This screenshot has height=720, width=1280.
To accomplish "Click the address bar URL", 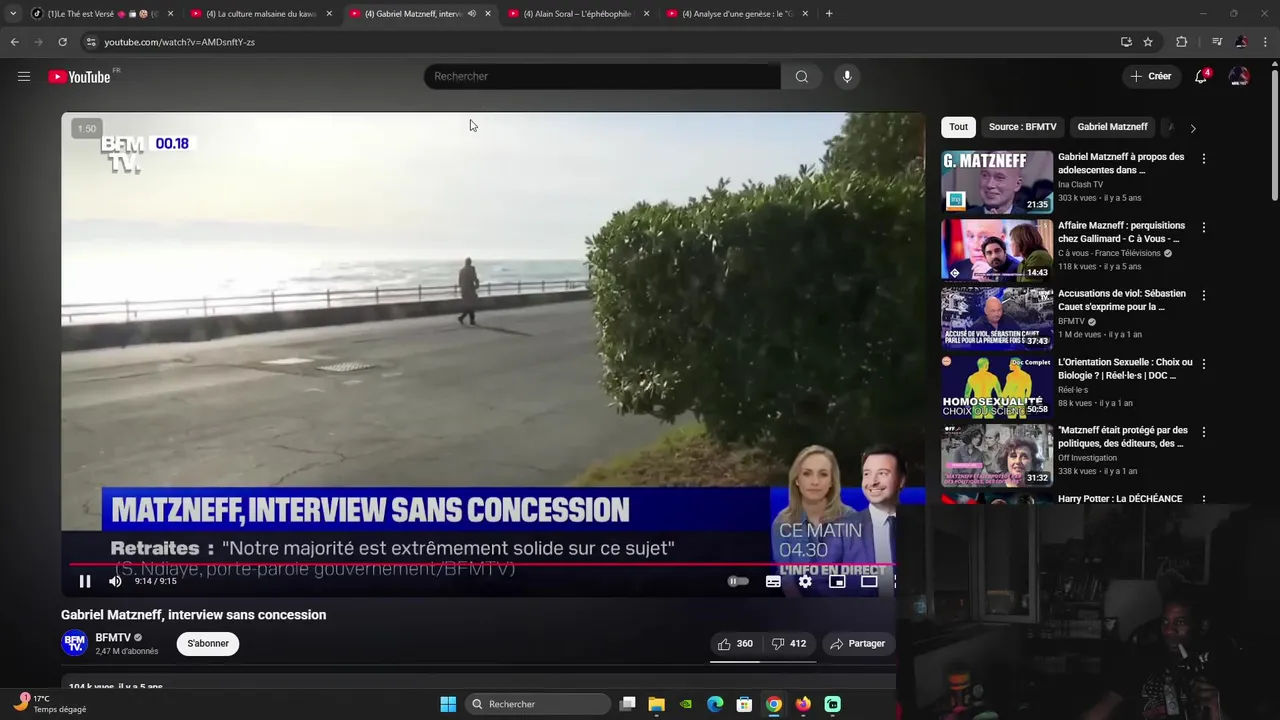I will (x=180, y=42).
